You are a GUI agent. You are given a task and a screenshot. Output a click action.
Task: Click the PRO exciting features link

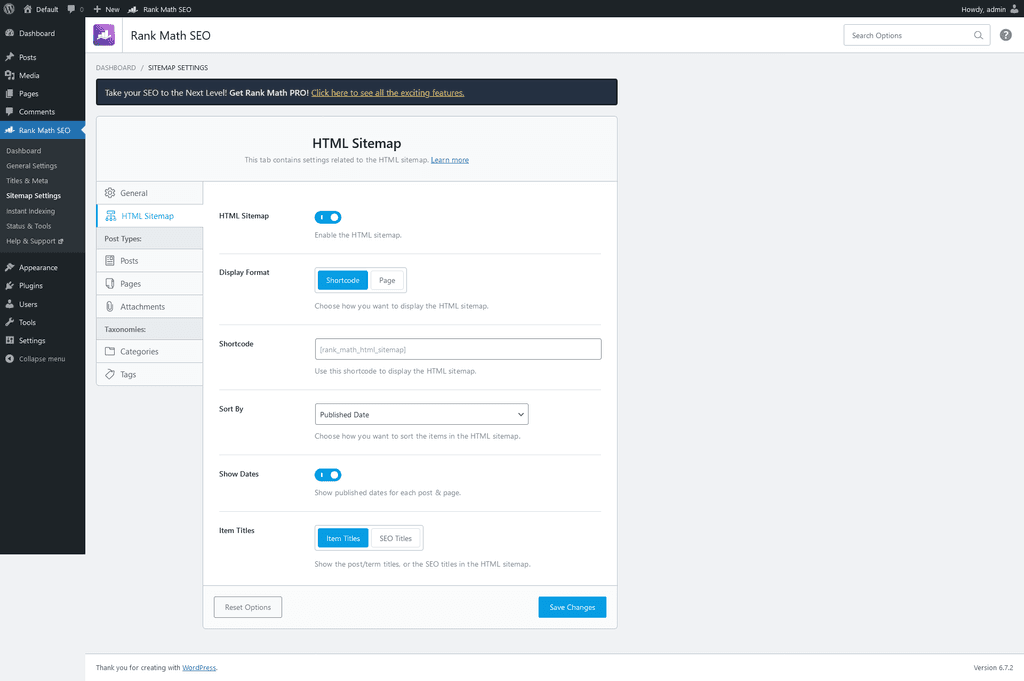click(x=387, y=93)
